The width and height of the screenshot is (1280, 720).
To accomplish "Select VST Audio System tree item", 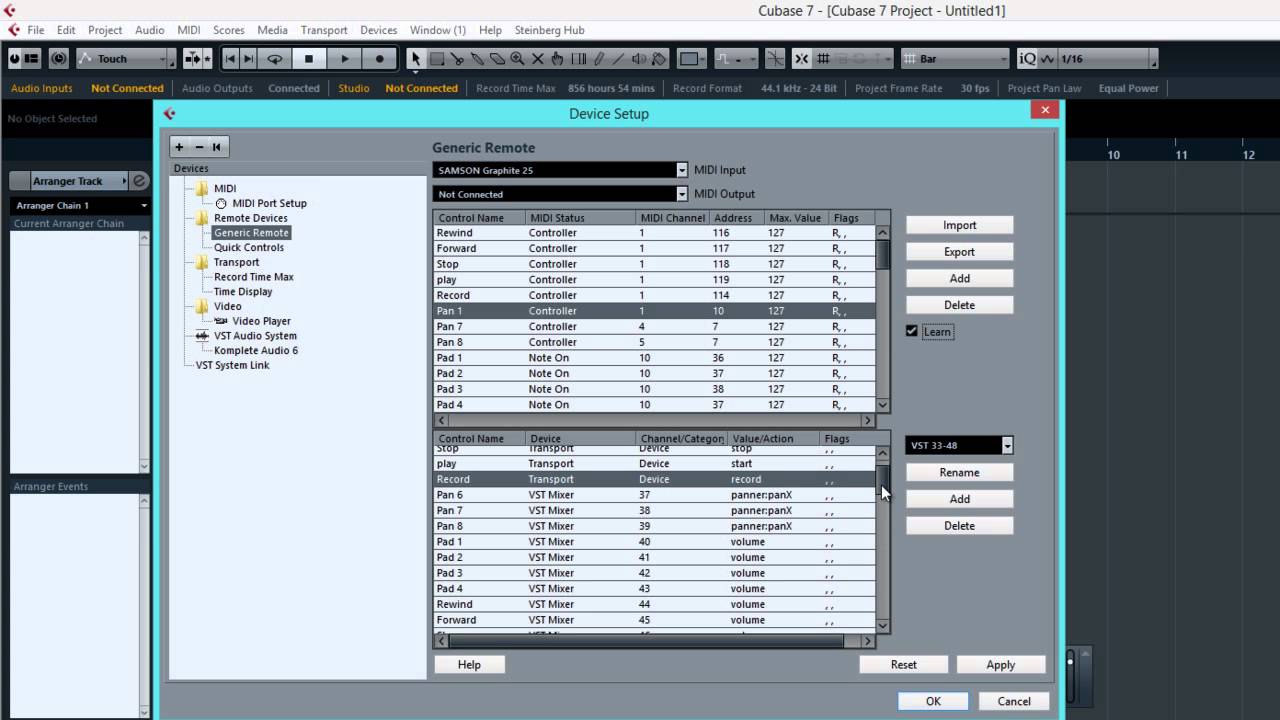I will 255,336.
